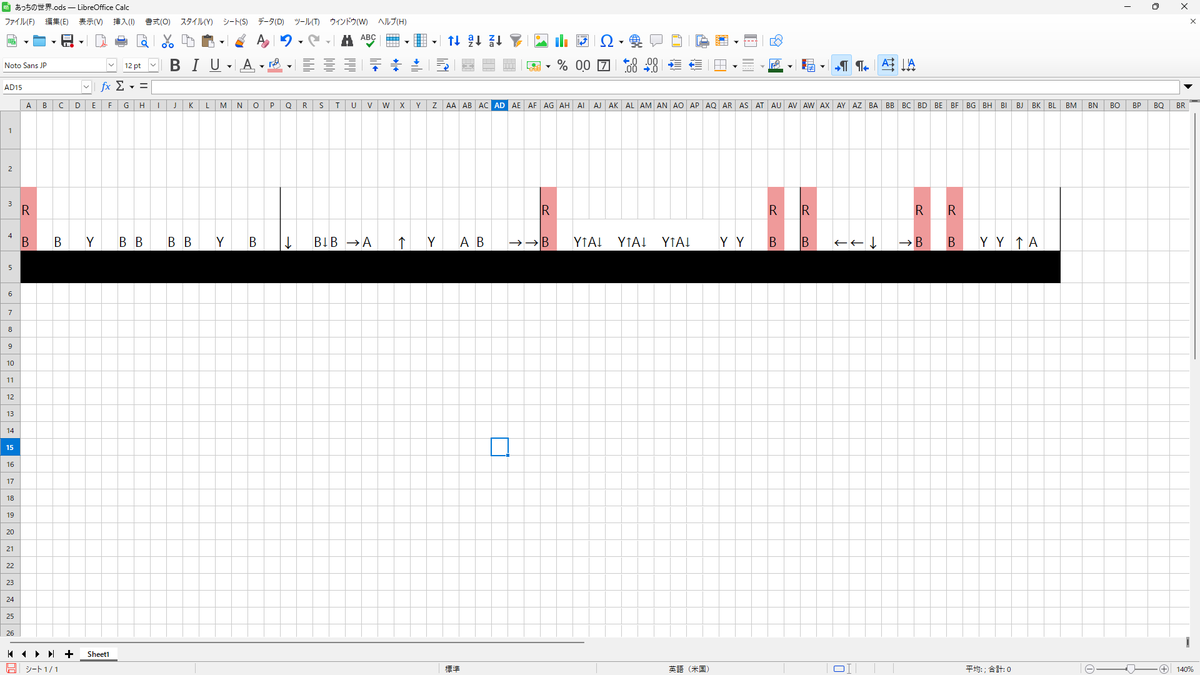The width and height of the screenshot is (1200, 675).
Task: Open font color dropdown arrow
Action: click(262, 65)
